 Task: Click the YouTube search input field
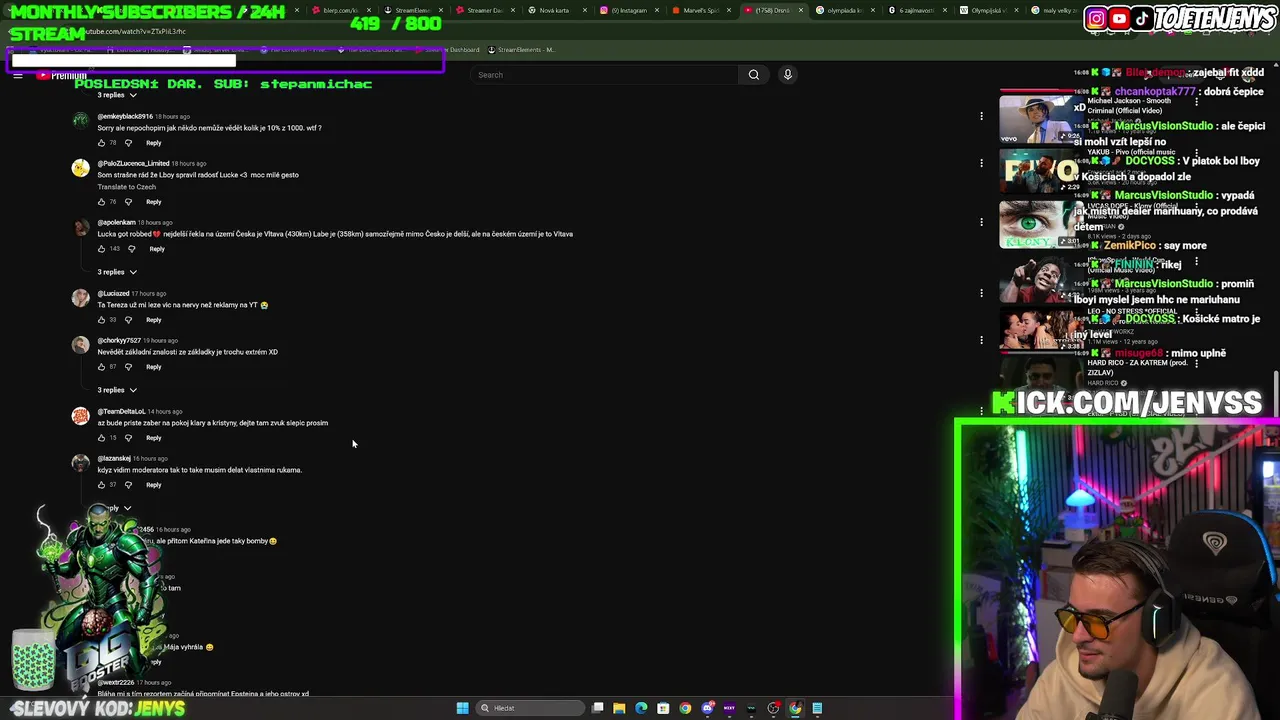605,75
